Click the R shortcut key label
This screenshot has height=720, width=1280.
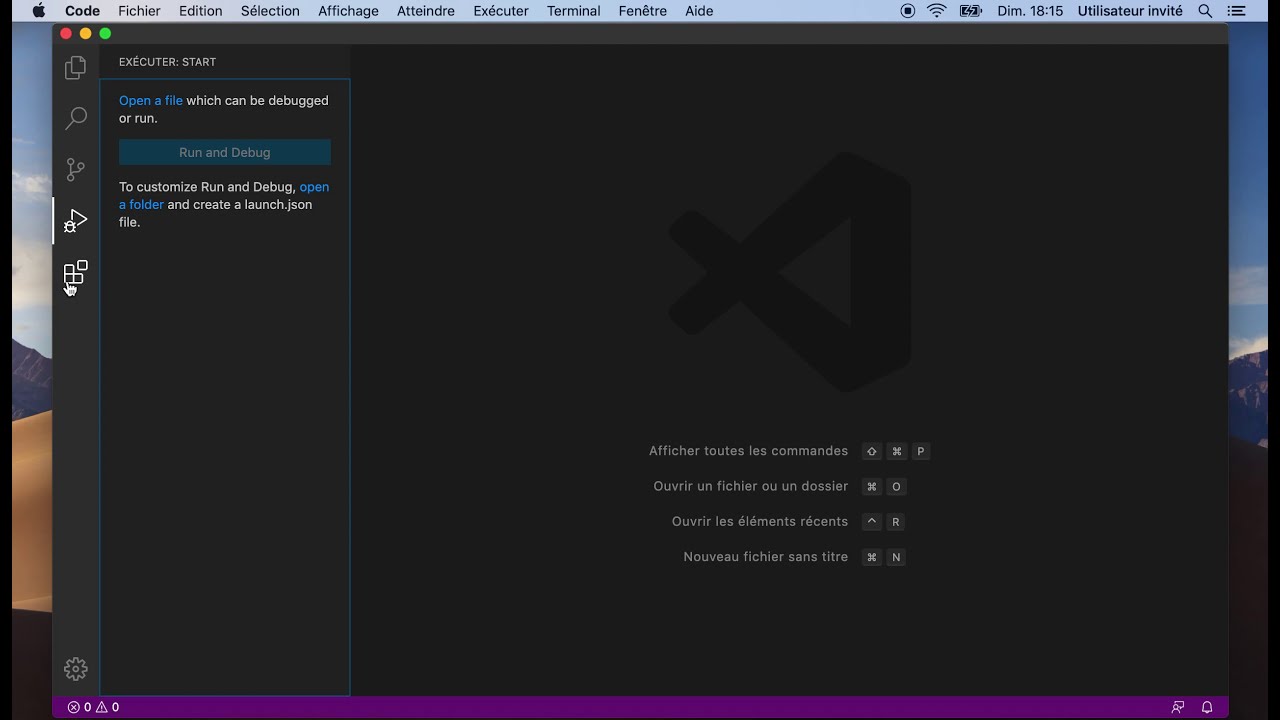896,522
